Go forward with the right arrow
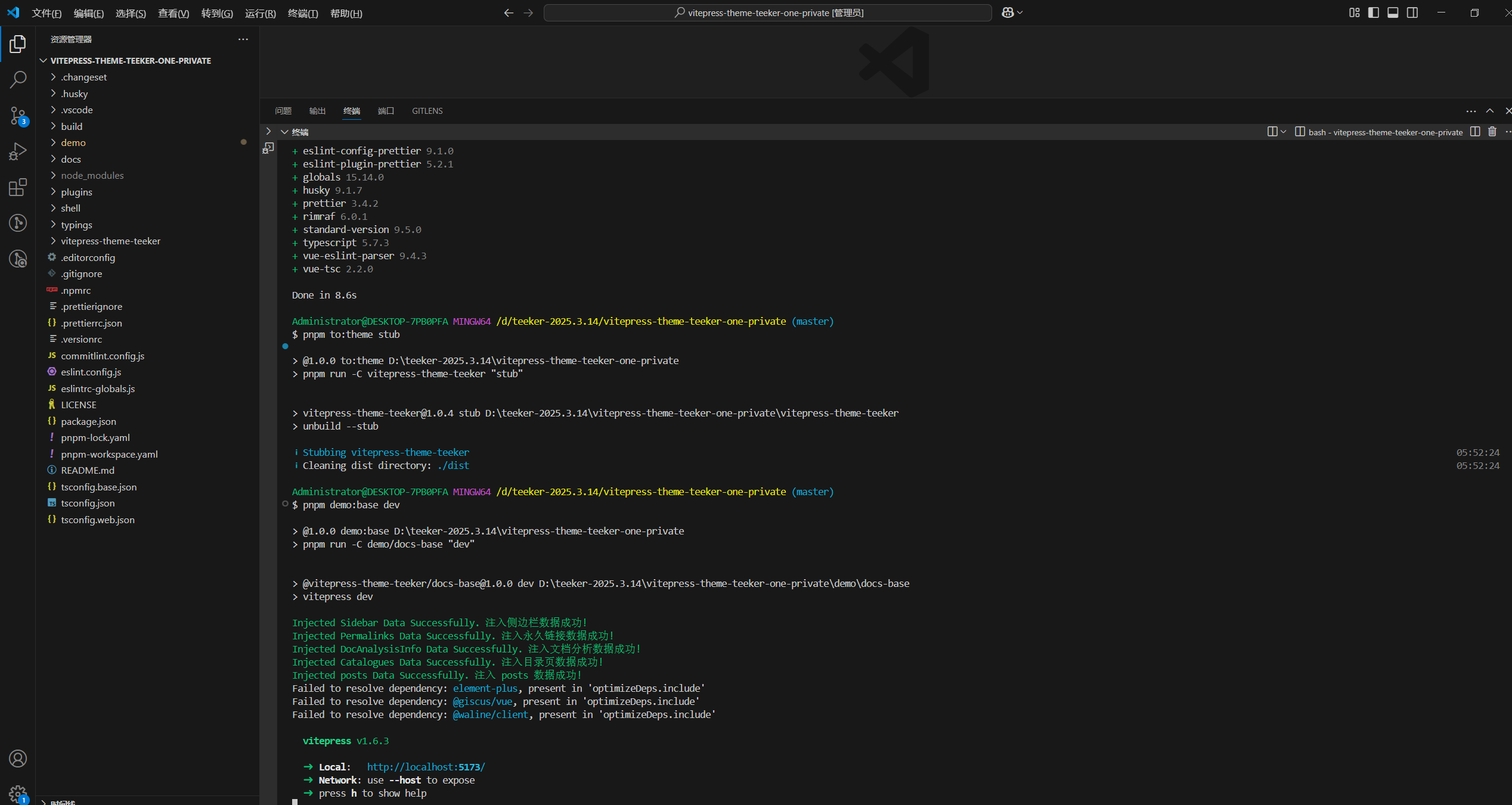This screenshot has height=805, width=1512. [x=528, y=13]
